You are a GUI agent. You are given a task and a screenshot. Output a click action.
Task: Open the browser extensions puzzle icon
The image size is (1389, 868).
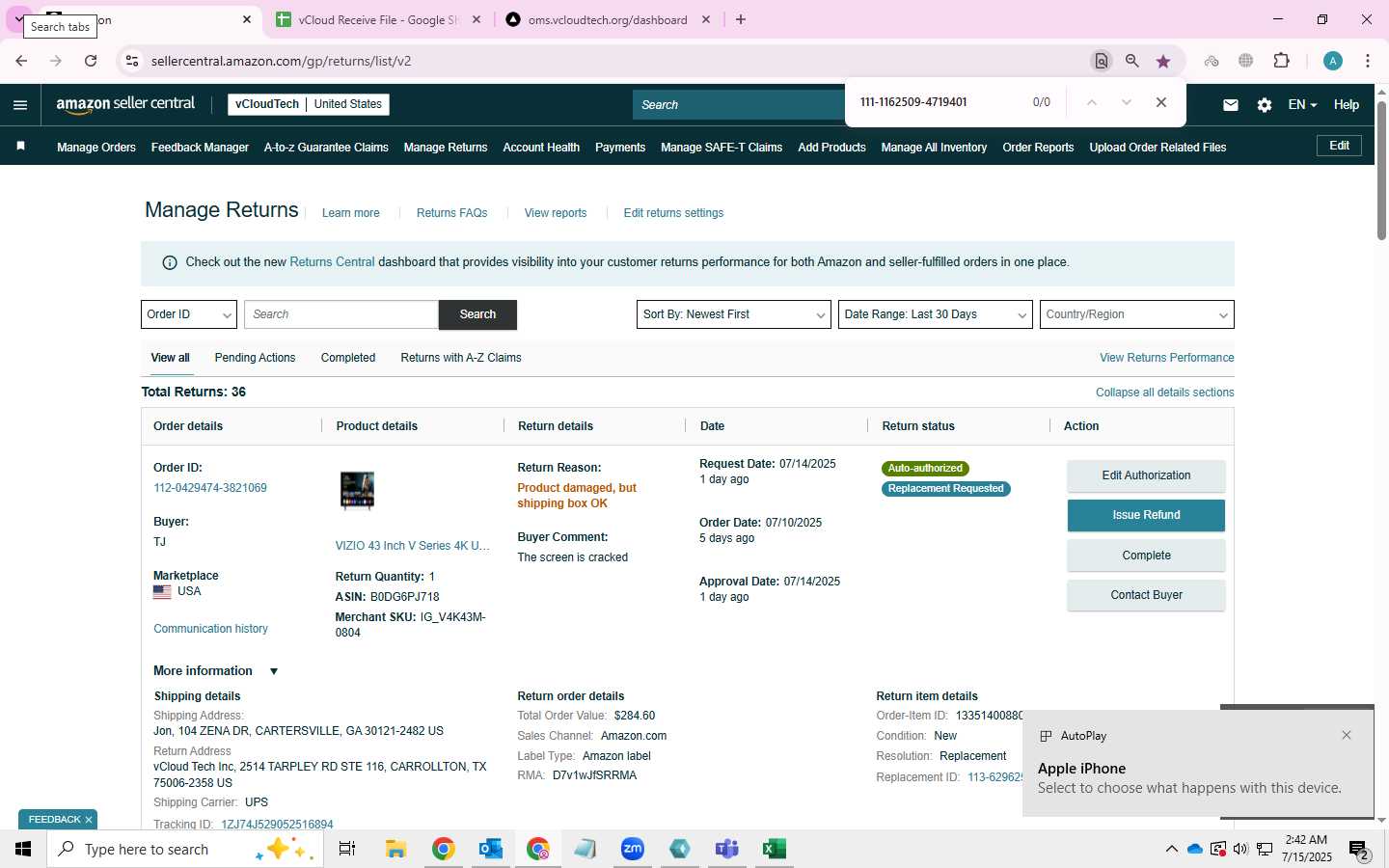coord(1281,61)
